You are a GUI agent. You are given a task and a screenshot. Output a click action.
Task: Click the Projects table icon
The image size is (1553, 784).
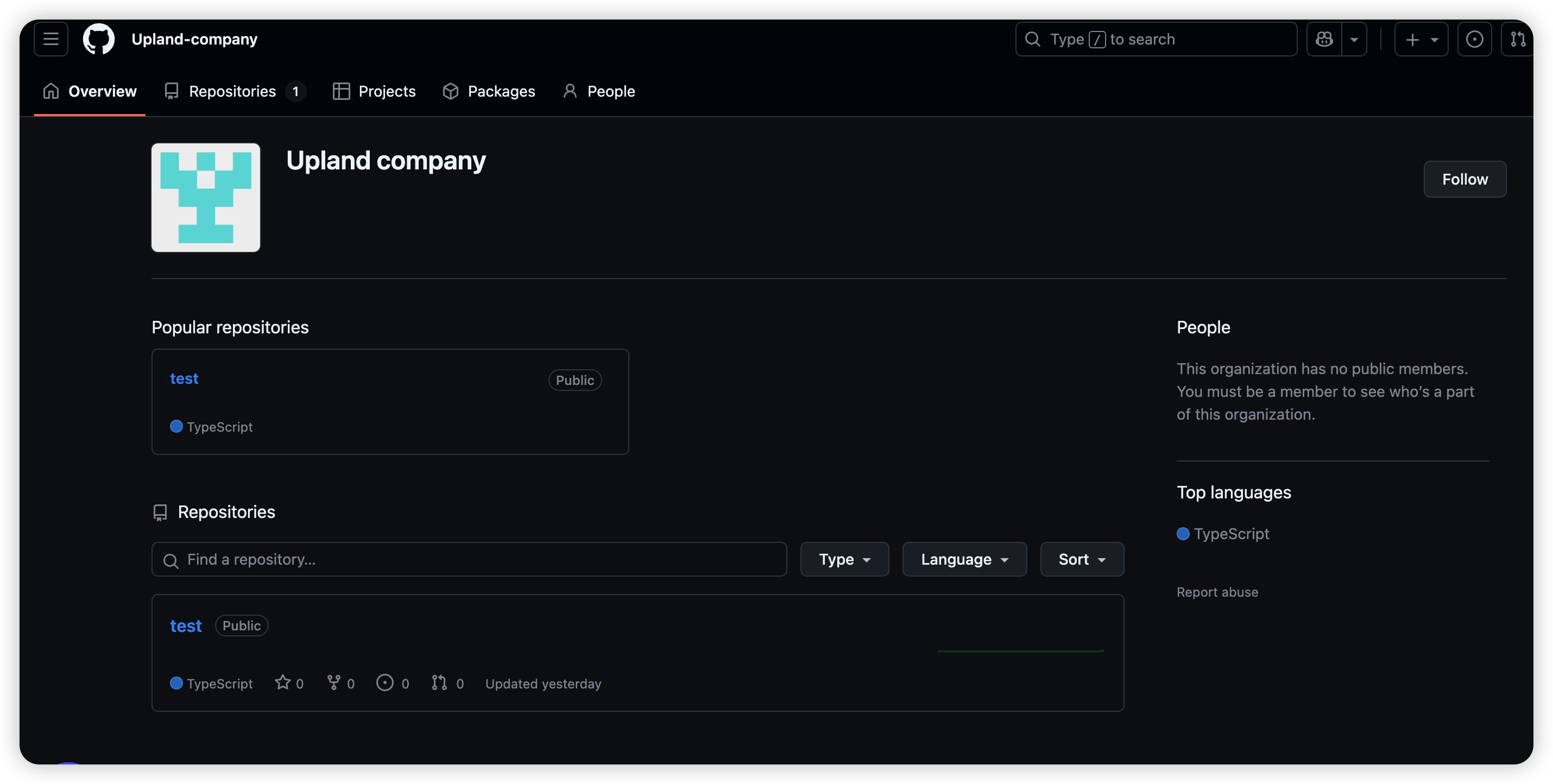pos(341,91)
